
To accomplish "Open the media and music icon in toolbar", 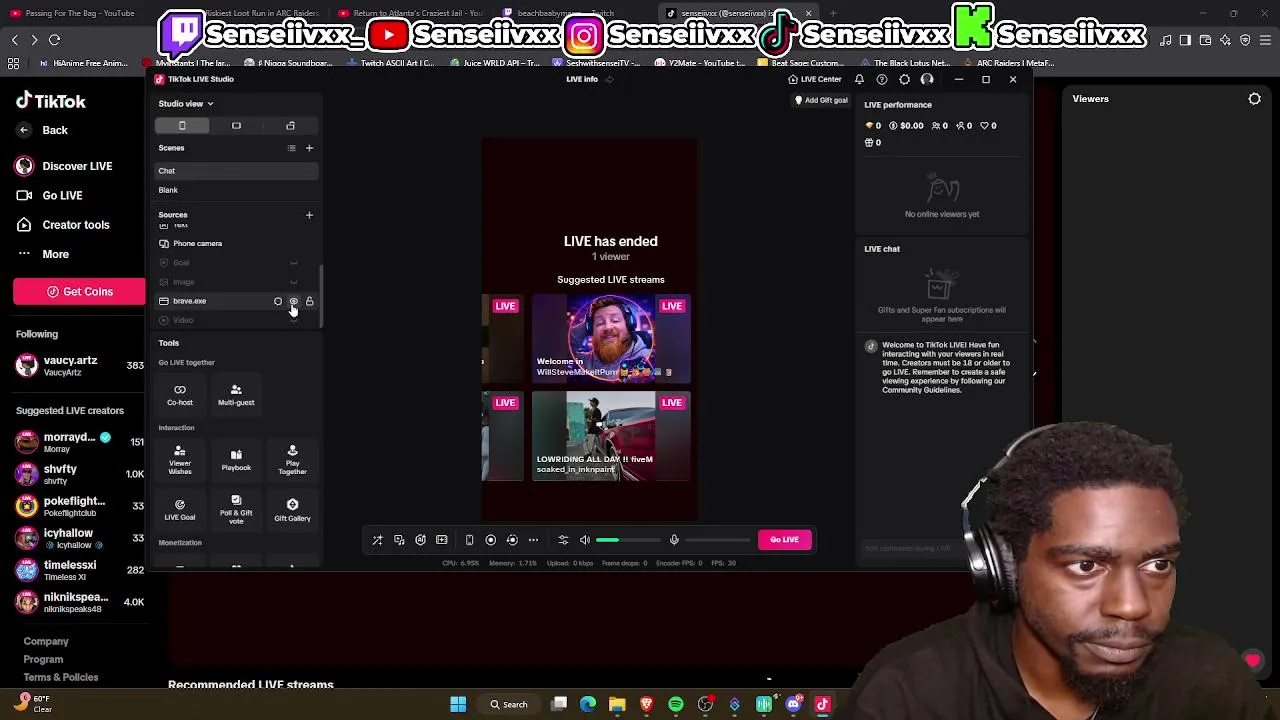I will (399, 540).
